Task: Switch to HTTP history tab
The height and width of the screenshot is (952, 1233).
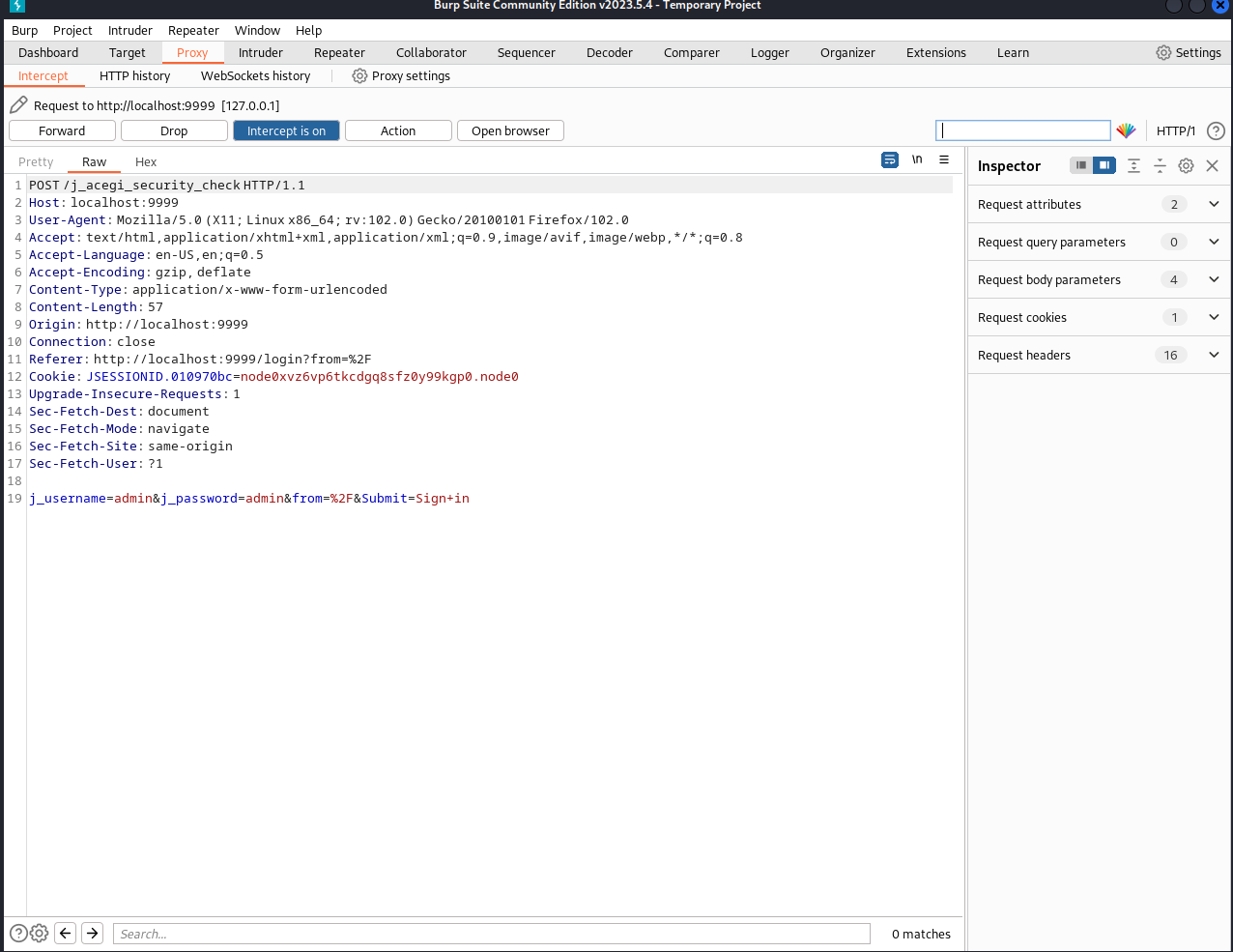Action: tap(134, 75)
